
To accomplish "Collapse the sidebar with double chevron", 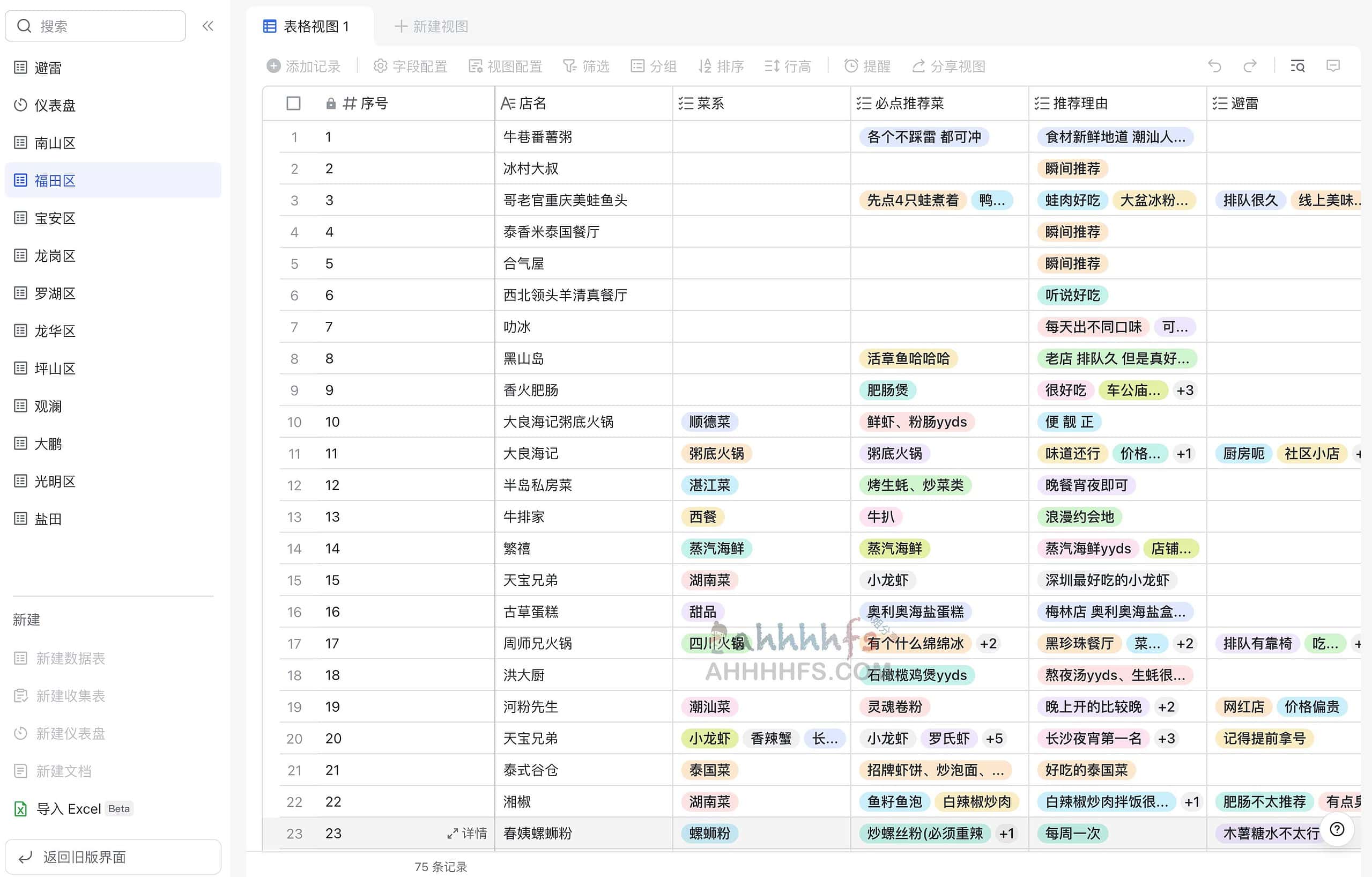I will 208,26.
